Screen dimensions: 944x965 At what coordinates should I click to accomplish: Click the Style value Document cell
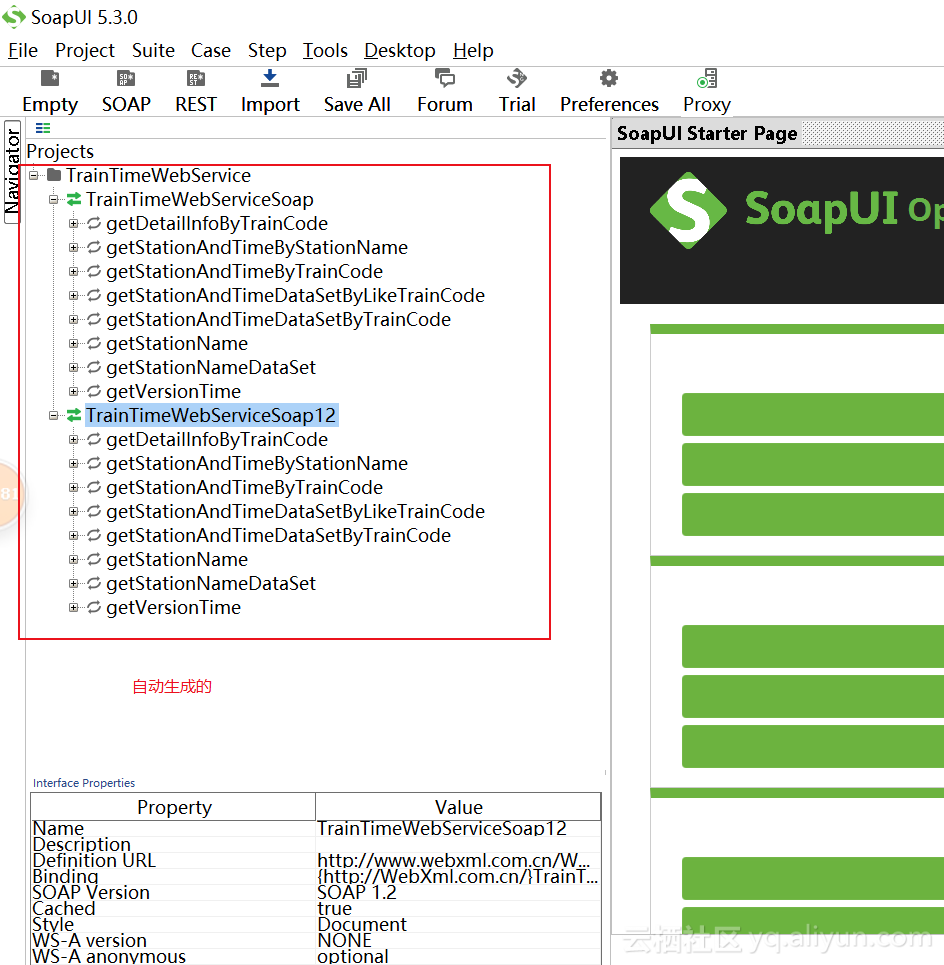pyautogui.click(x=458, y=924)
